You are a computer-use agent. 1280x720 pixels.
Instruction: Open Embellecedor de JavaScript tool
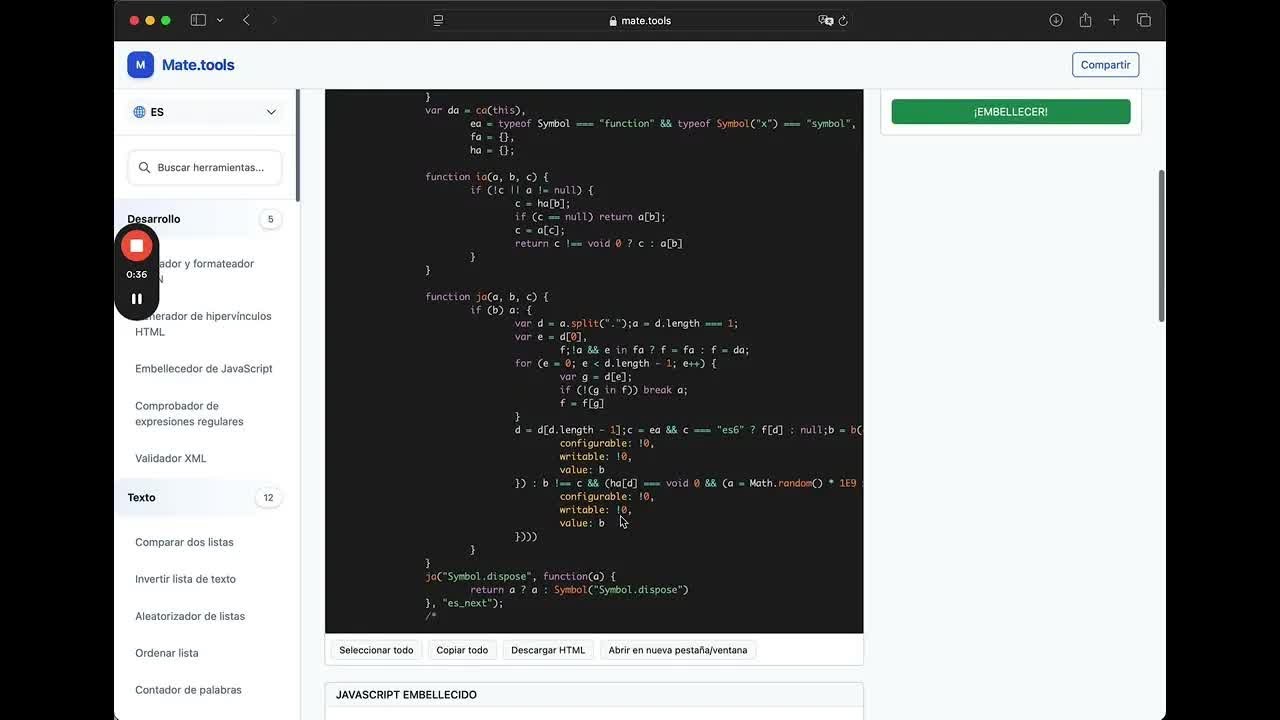pyautogui.click(x=204, y=368)
